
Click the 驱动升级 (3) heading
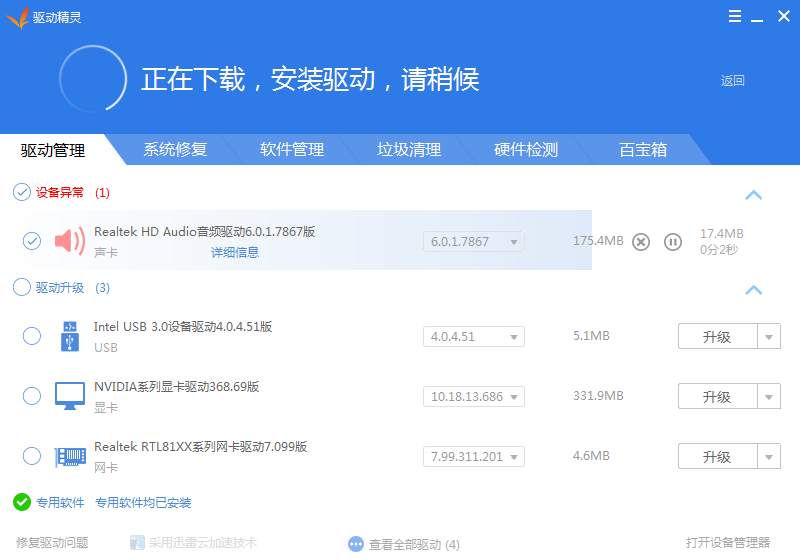tap(72, 288)
